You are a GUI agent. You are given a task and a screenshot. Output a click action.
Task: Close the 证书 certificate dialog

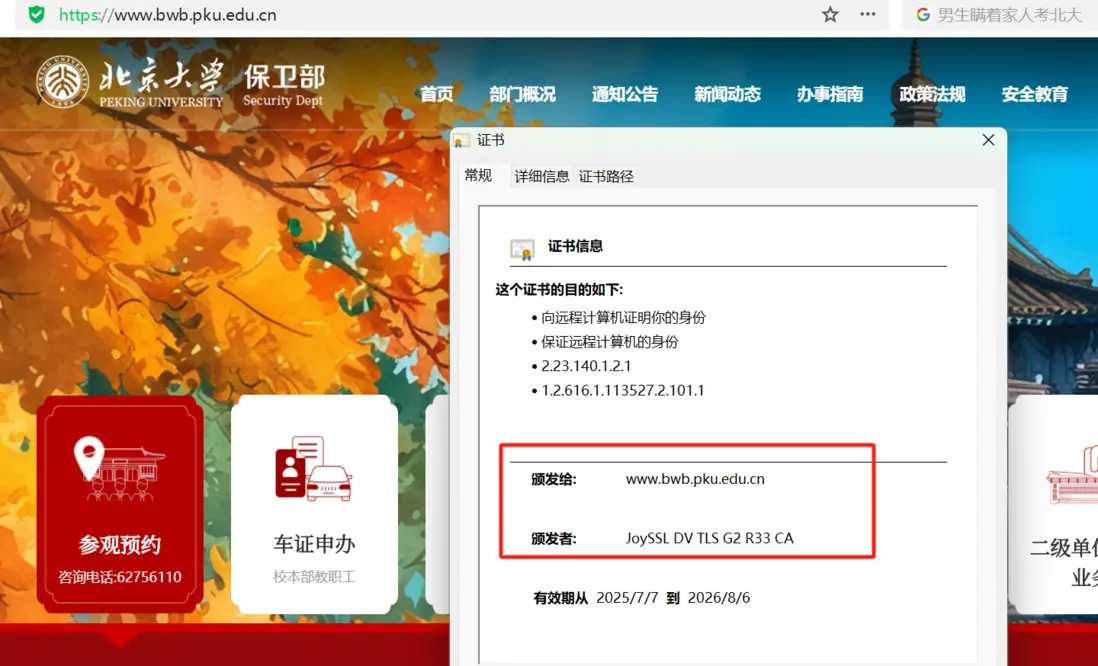[x=988, y=140]
